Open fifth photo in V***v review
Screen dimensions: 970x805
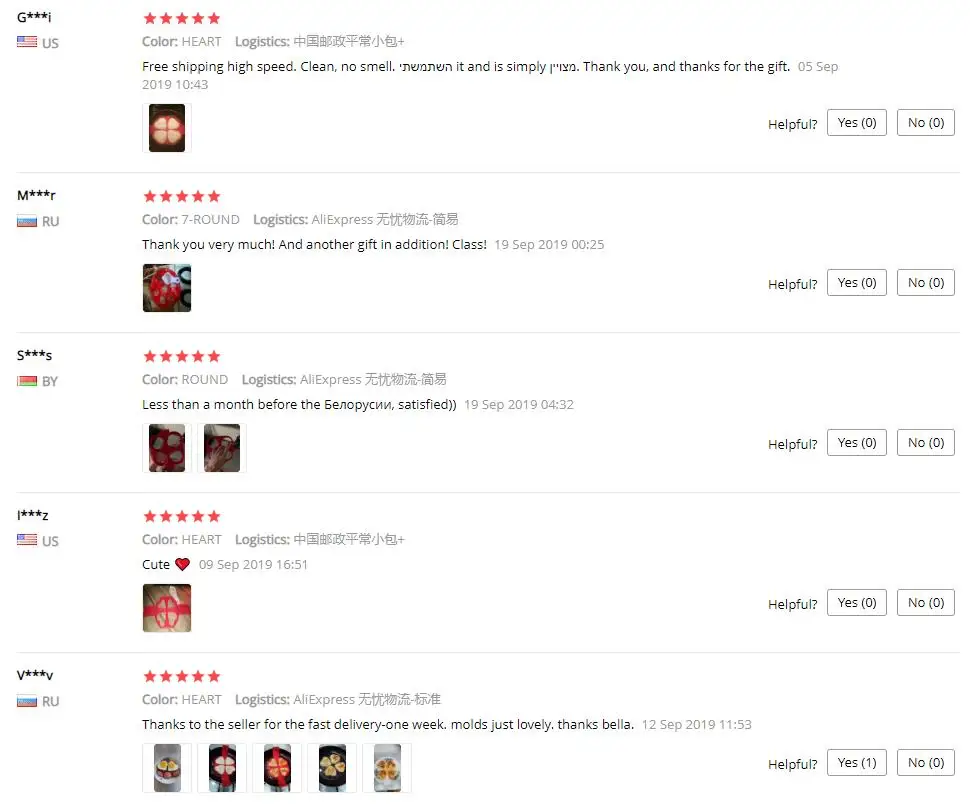[x=387, y=768]
